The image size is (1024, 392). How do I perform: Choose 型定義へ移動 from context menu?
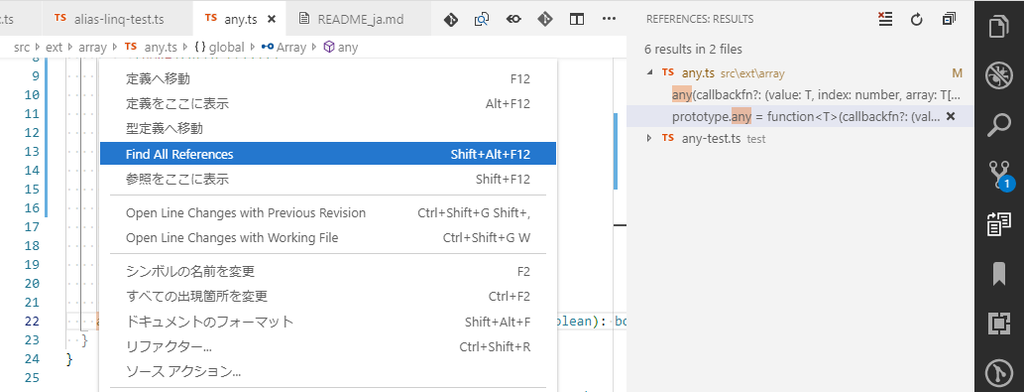(x=328, y=129)
